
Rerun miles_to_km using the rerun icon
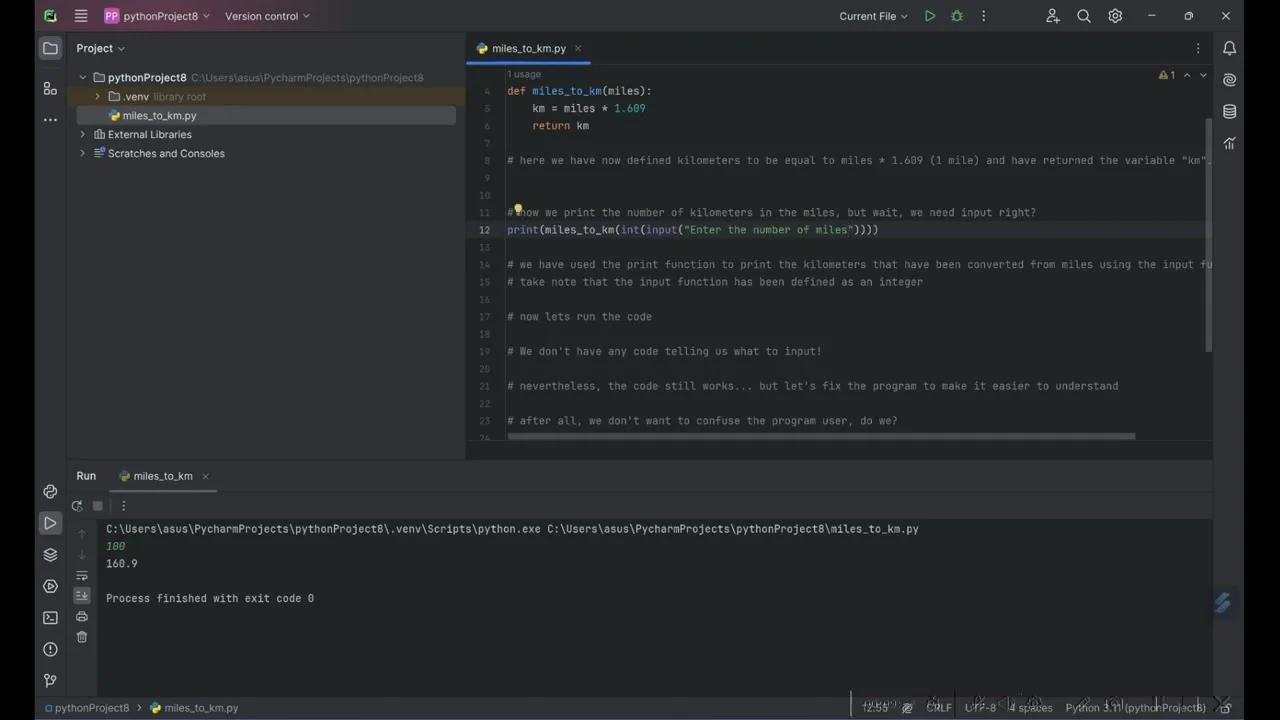77,506
